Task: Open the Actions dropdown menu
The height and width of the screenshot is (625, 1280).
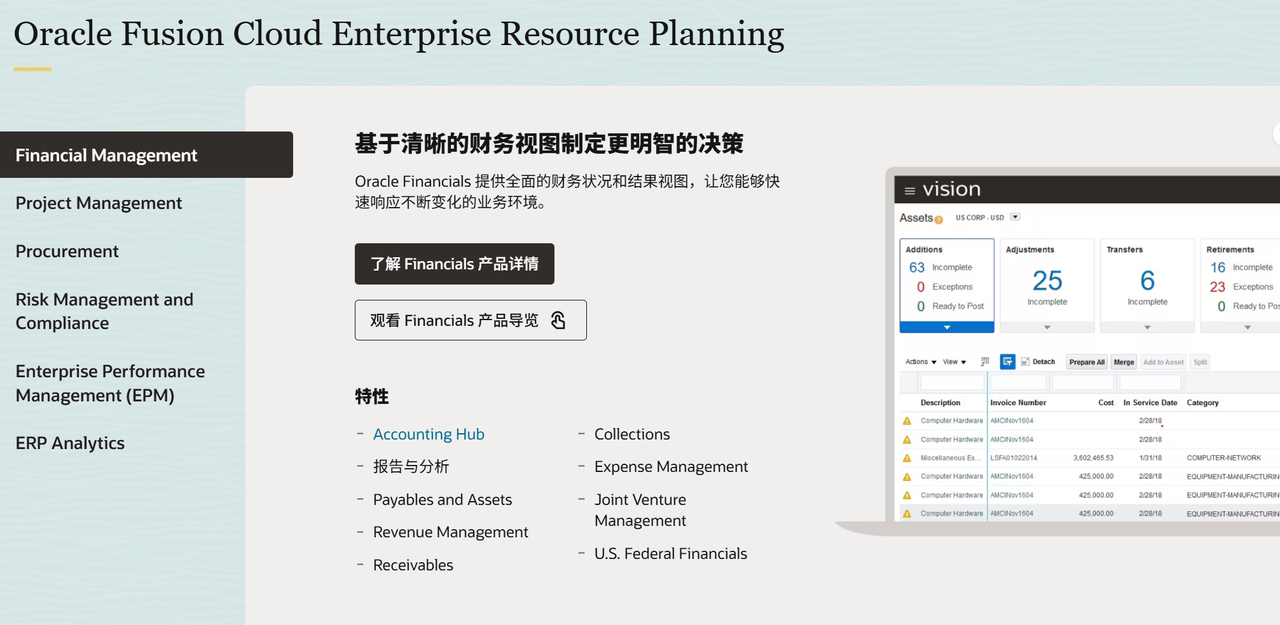Action: click(921, 362)
